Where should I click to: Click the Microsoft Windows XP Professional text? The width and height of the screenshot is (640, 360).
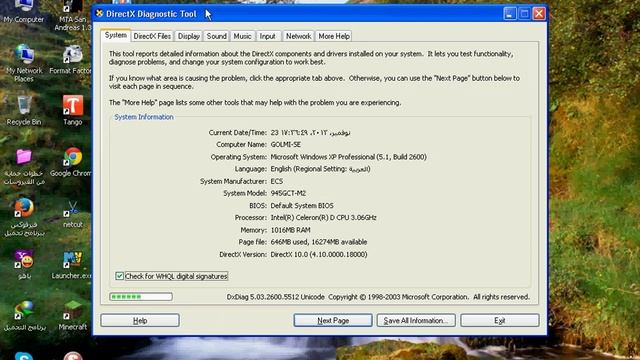point(349,157)
